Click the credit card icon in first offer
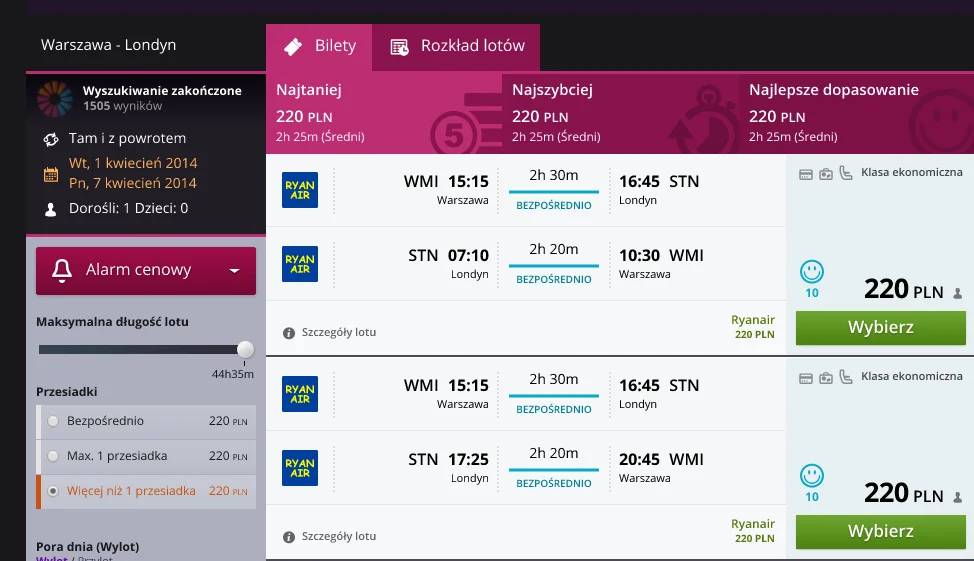This screenshot has width=974, height=561. pos(806,174)
